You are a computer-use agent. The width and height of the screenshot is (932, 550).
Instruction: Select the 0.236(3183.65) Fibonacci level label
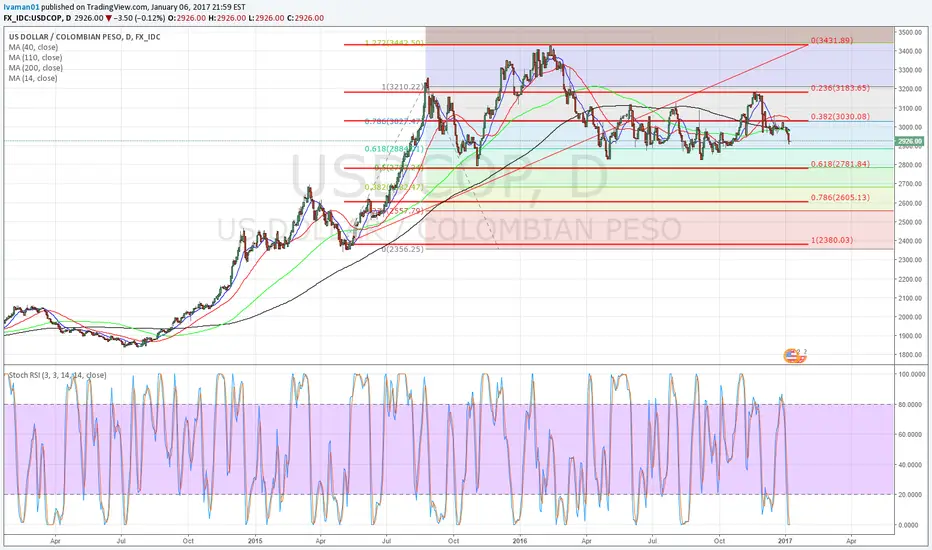point(840,88)
